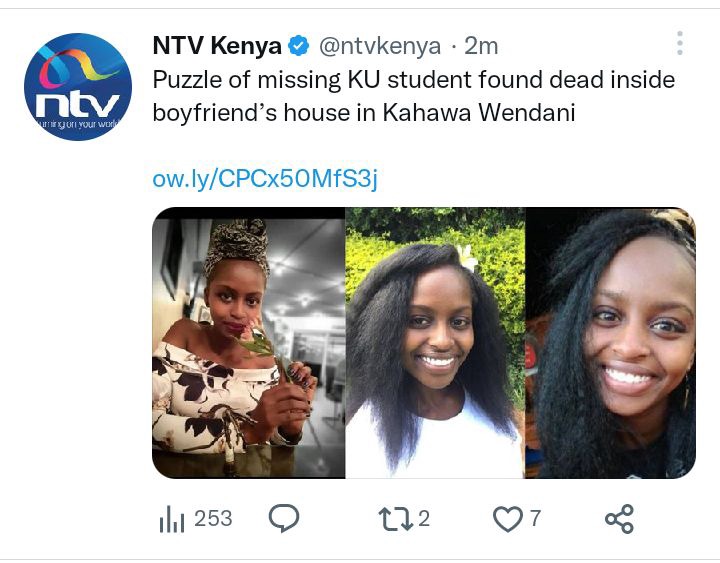720x563 pixels.
Task: Click the 253 view count
Action: tap(213, 519)
